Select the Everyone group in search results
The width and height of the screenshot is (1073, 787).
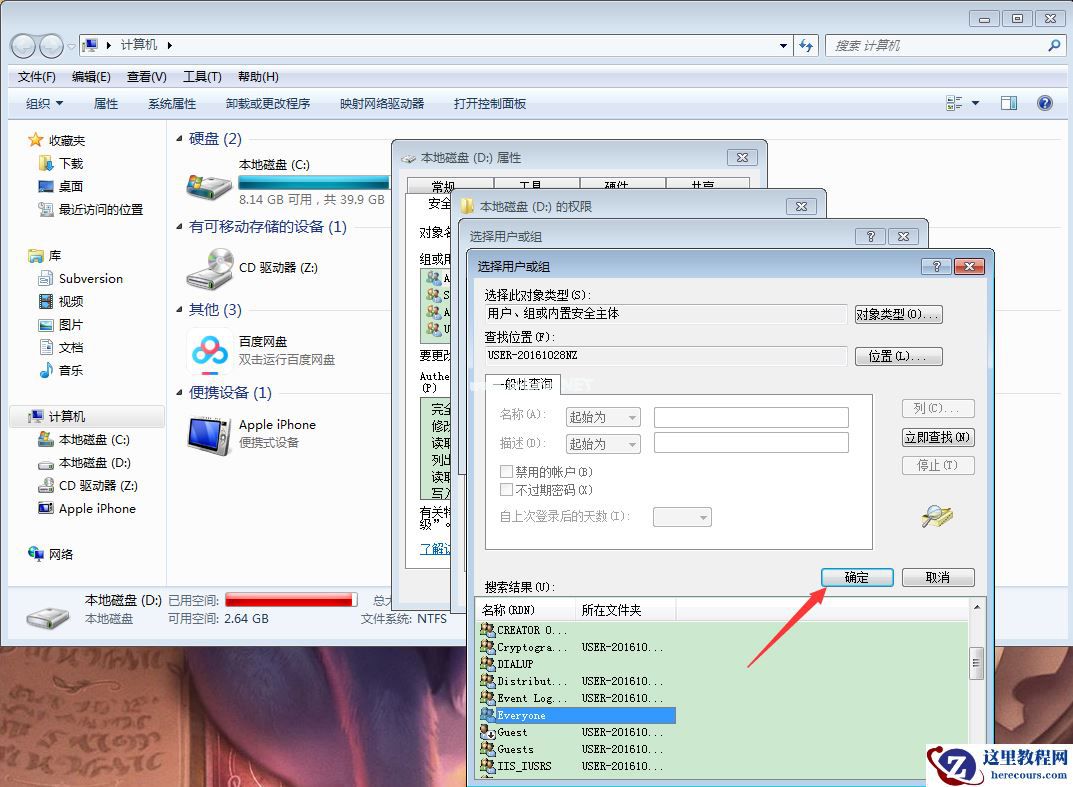tap(520, 715)
